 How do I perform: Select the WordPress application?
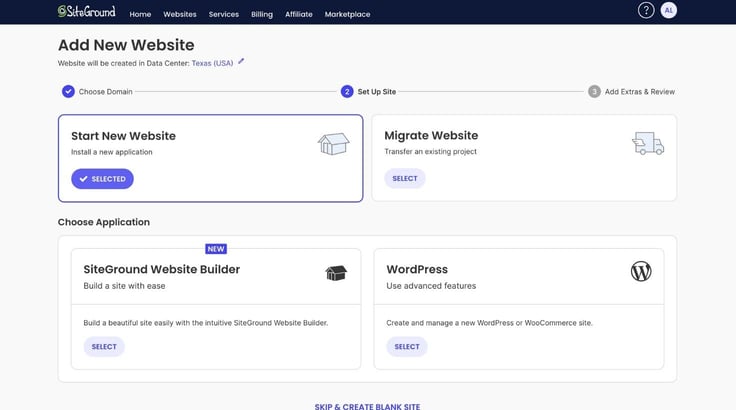tap(406, 347)
